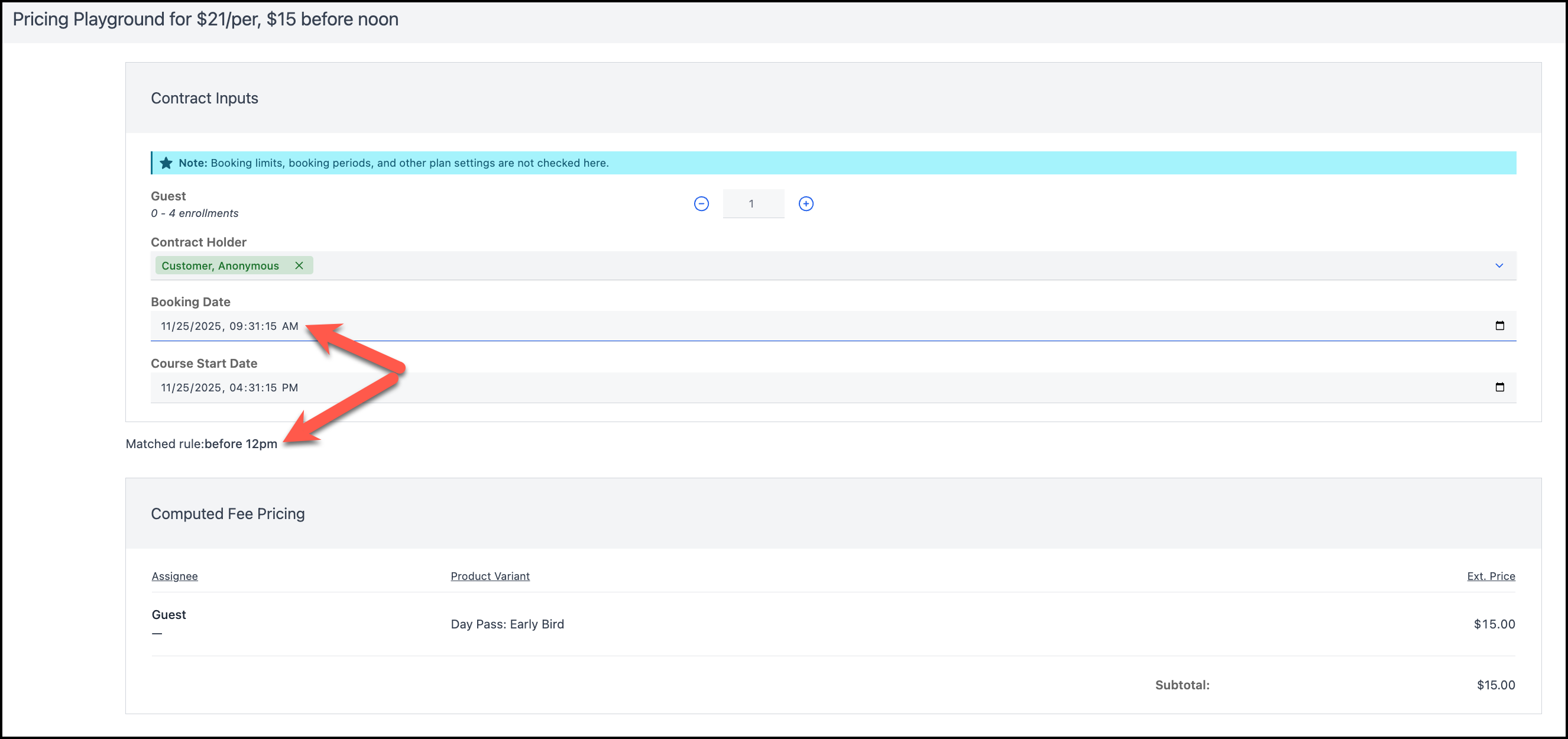The image size is (1568, 739).
Task: Select the Customer, Anonymous chip
Action: coord(221,266)
